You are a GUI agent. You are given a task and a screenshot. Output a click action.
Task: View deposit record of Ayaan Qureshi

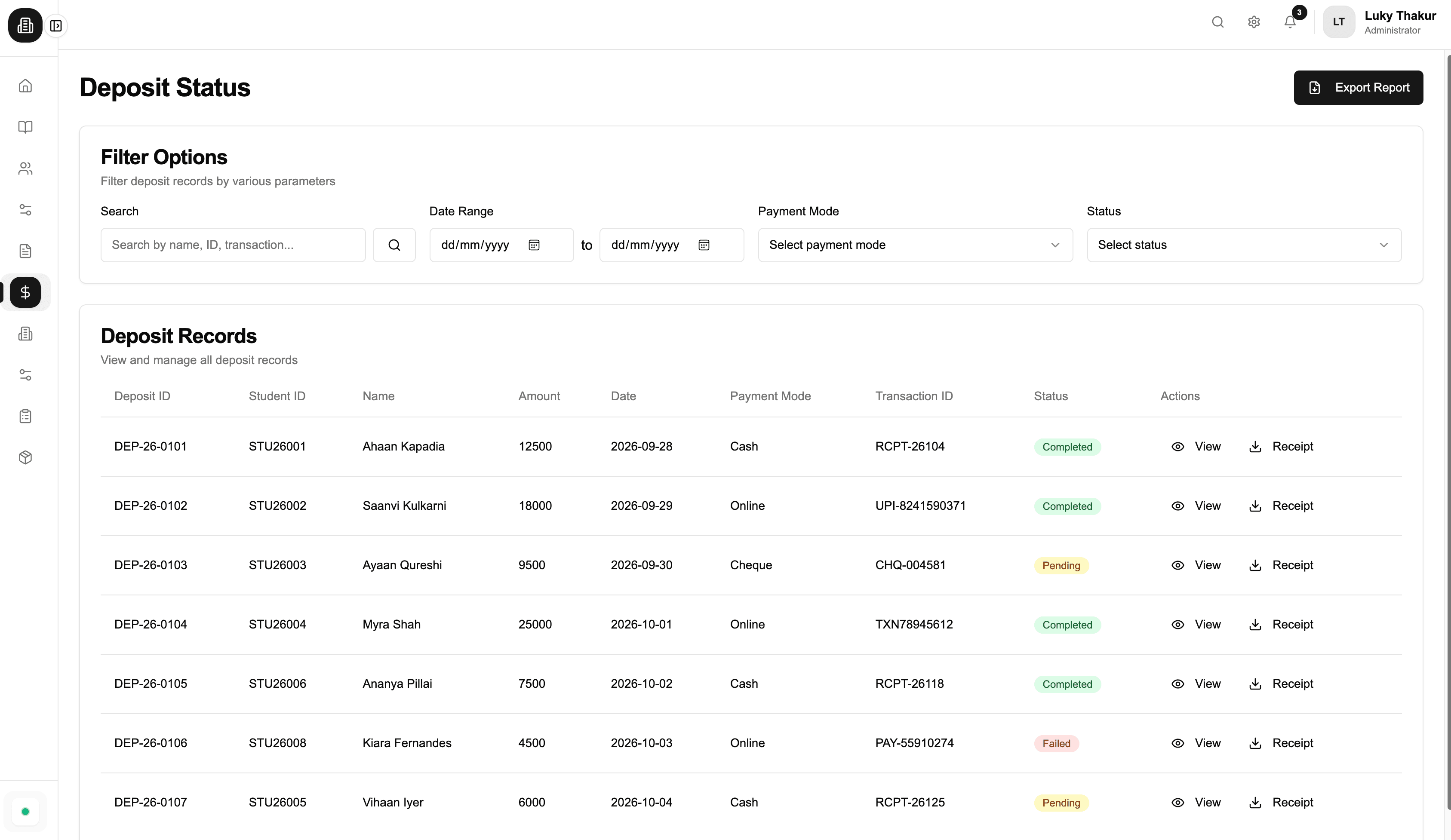coord(1196,565)
